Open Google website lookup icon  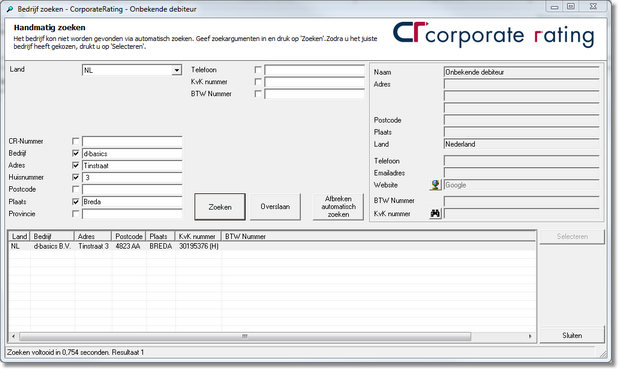(x=435, y=185)
